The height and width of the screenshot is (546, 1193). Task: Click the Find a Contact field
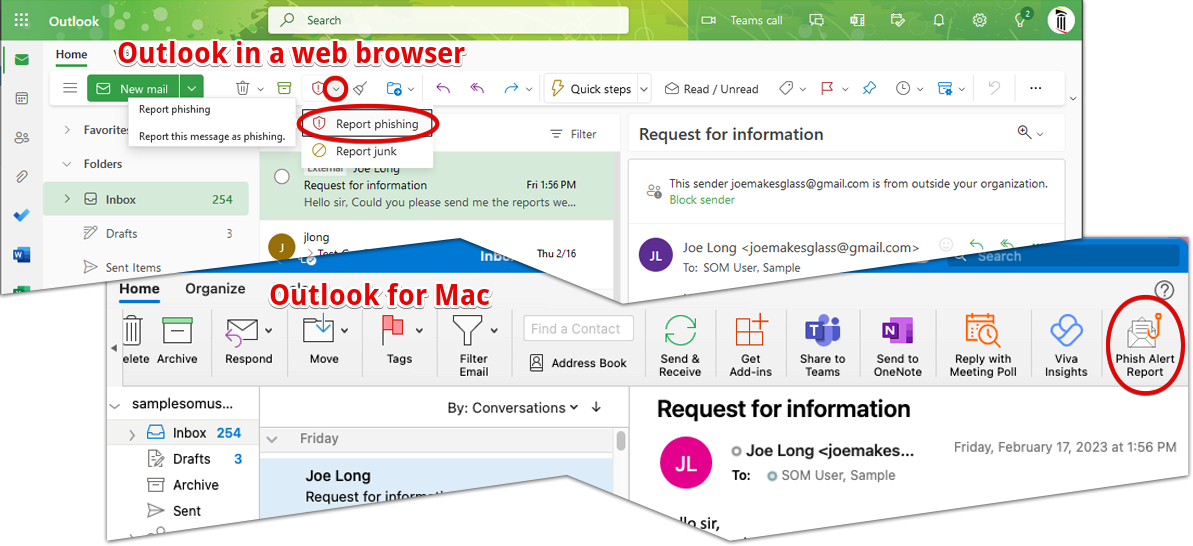[578, 329]
